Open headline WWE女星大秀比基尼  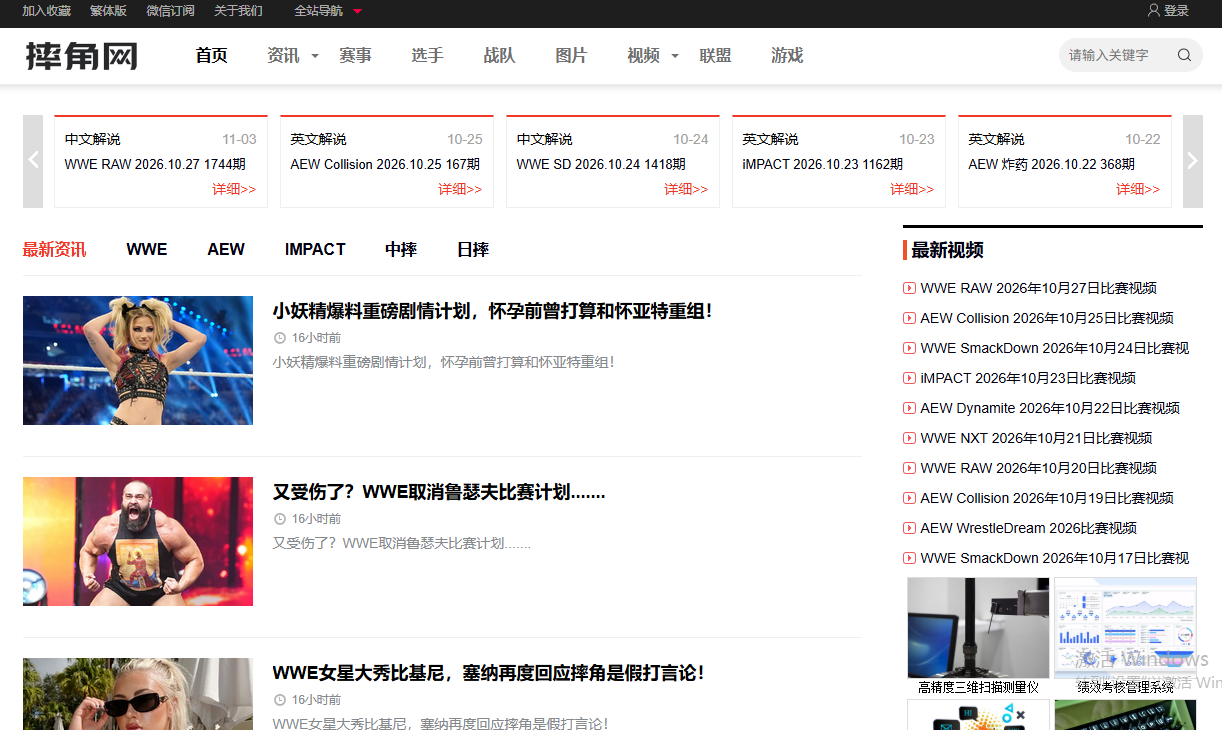click(x=488, y=673)
